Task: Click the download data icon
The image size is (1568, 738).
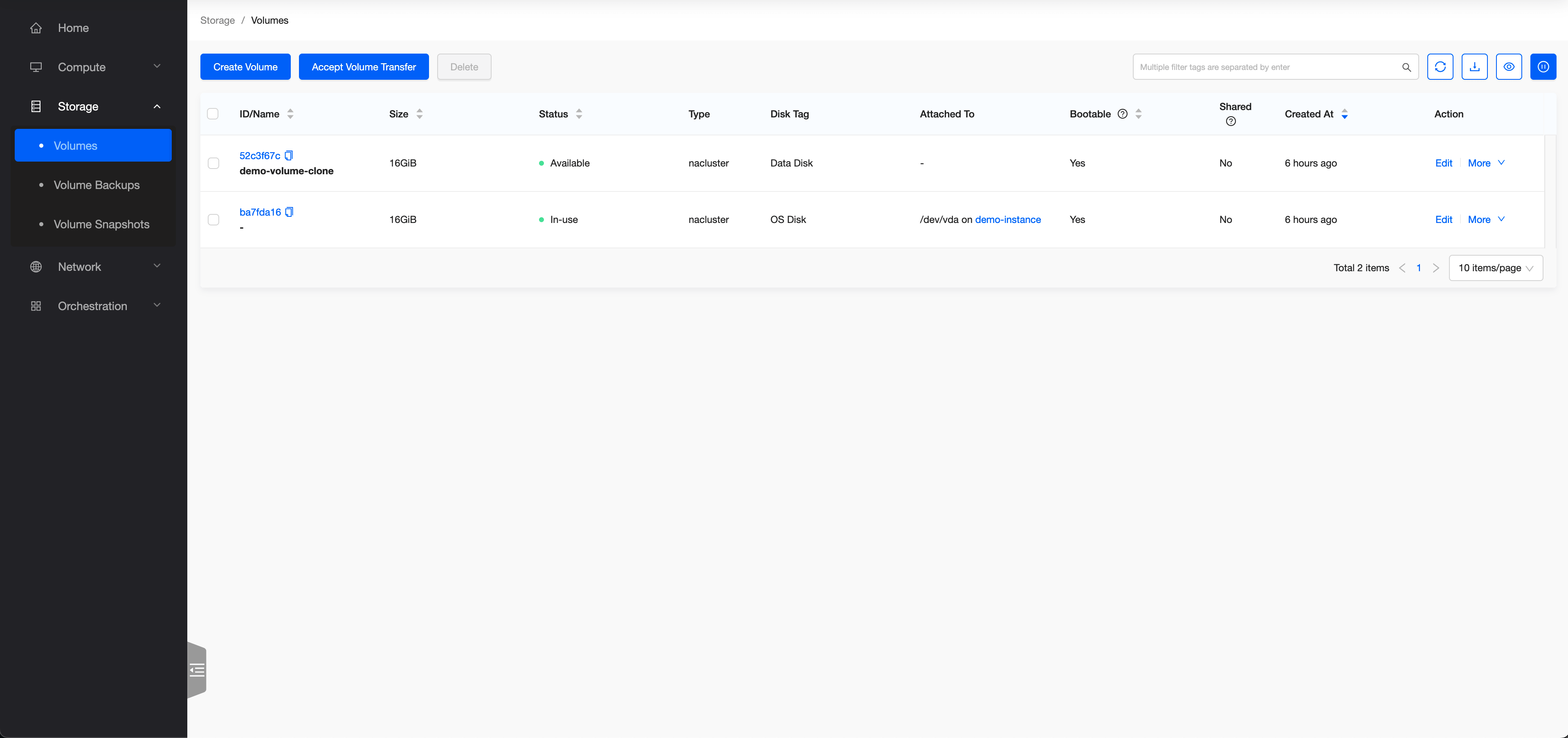Action: point(1474,67)
